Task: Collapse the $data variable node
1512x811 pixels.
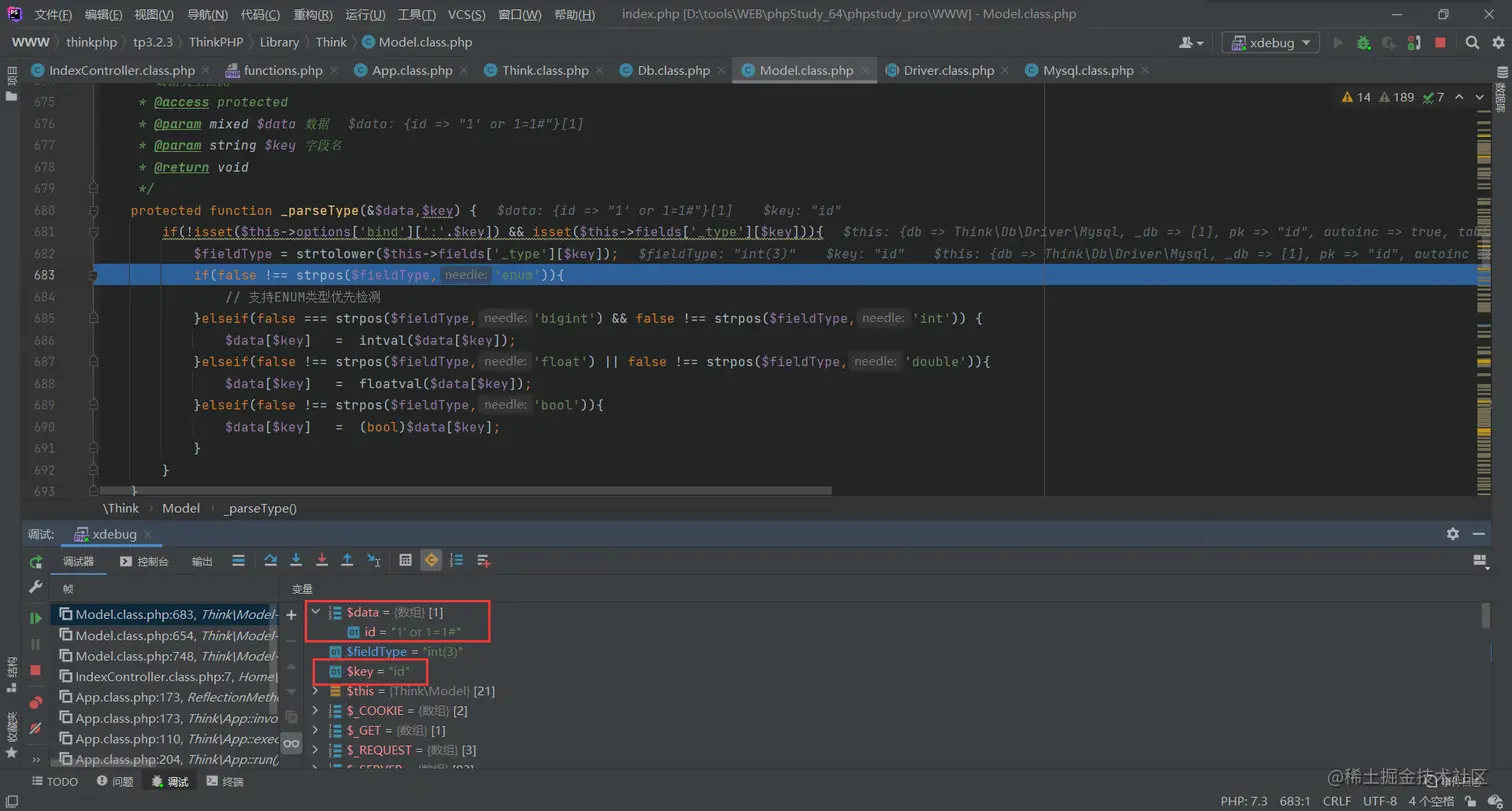Action: click(316, 611)
